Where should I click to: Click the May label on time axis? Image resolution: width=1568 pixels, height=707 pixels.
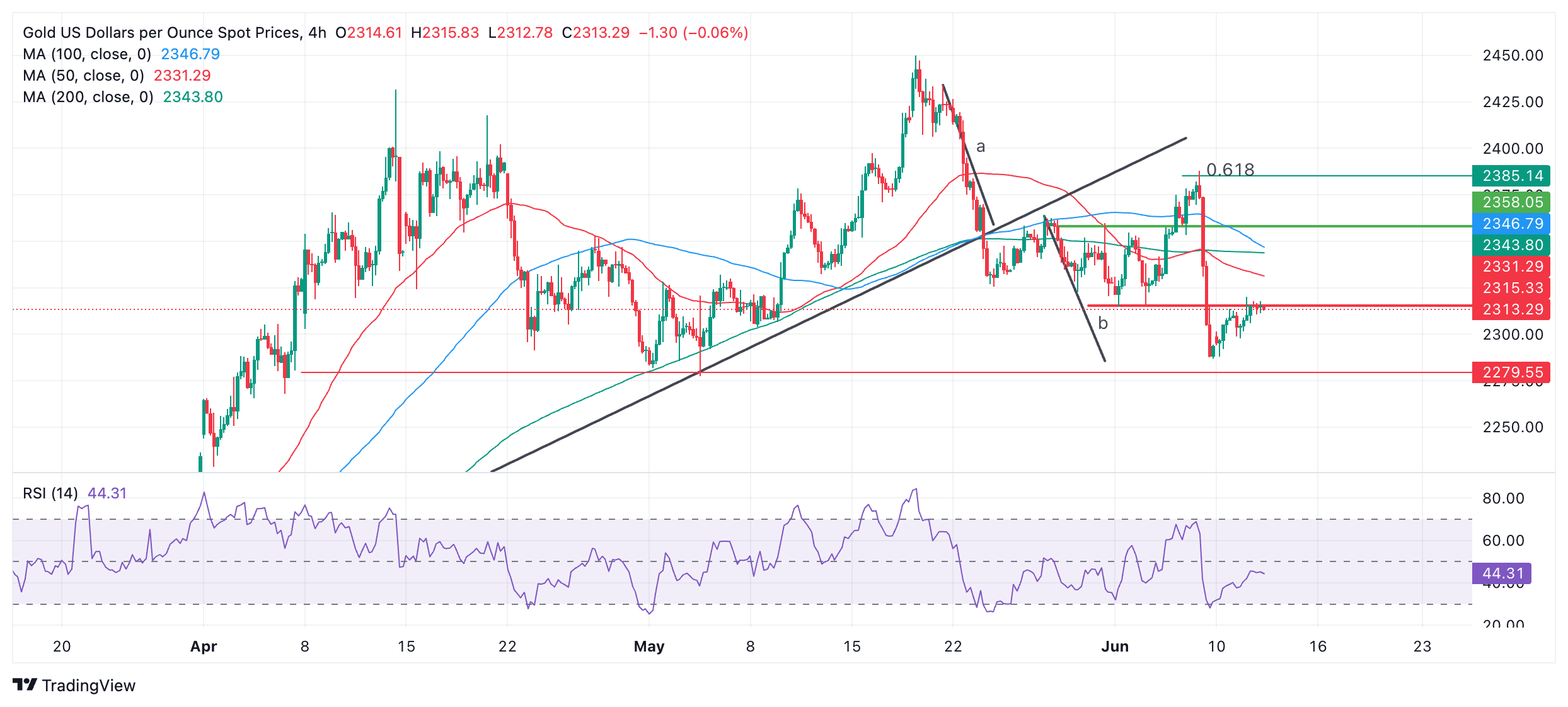[x=649, y=647]
